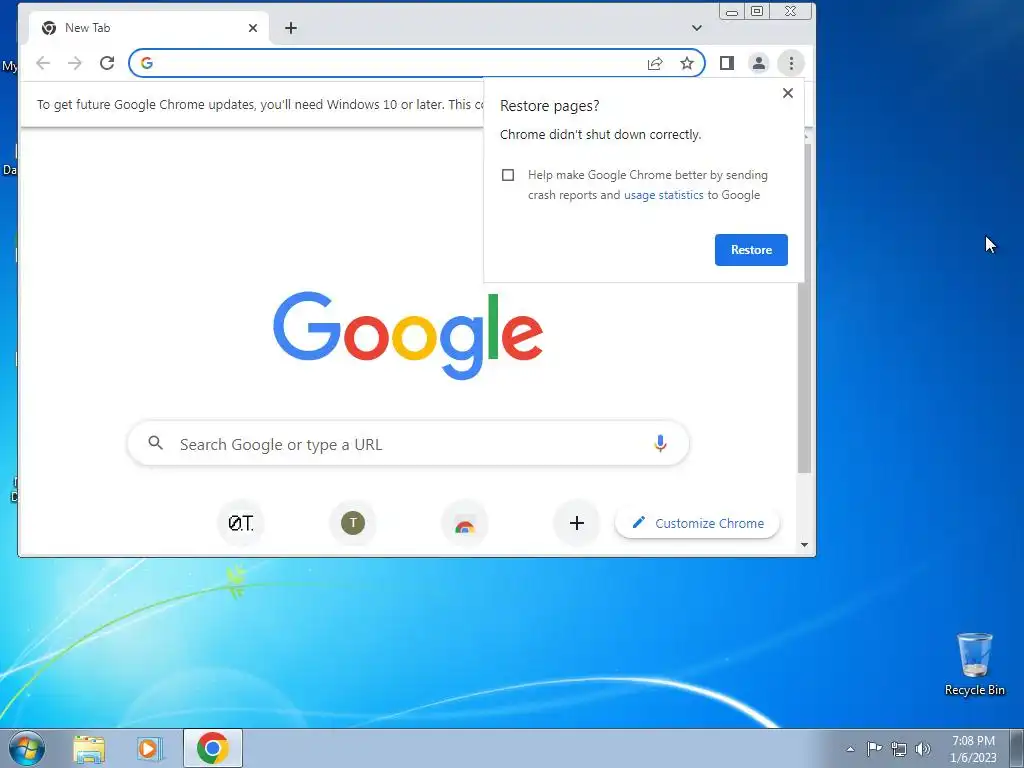Click Customize Chrome button
1024x768 pixels.
point(697,524)
